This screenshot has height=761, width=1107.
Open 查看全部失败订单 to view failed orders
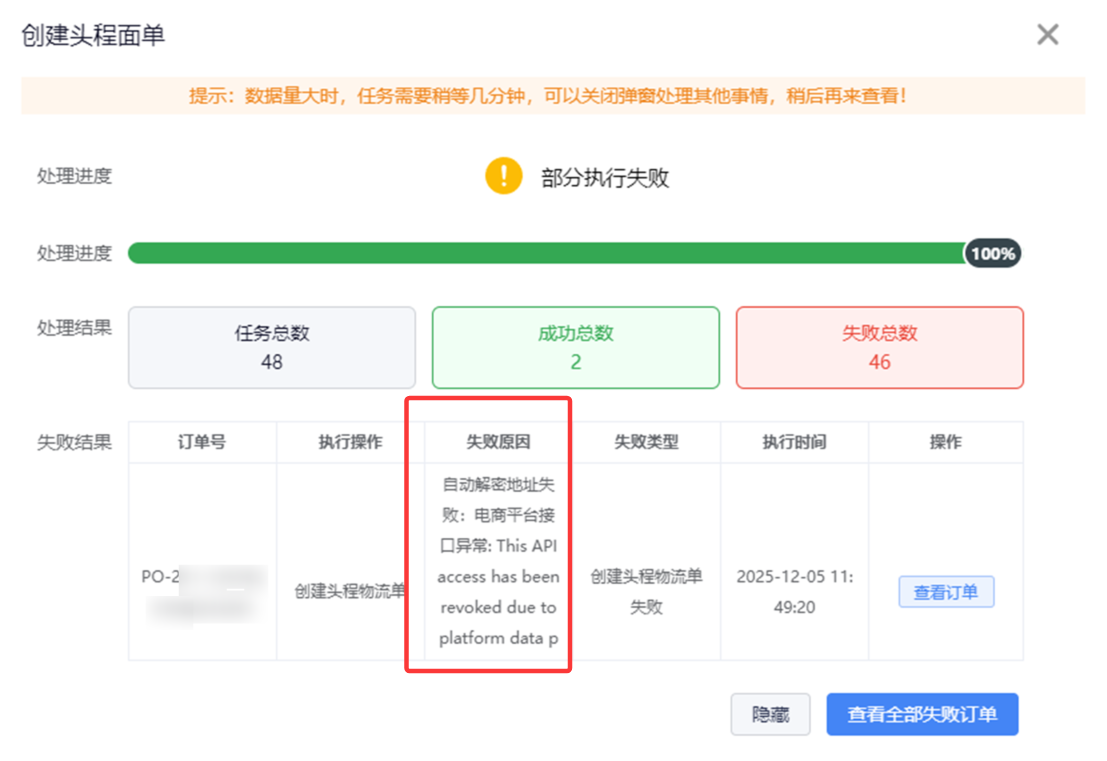(922, 714)
